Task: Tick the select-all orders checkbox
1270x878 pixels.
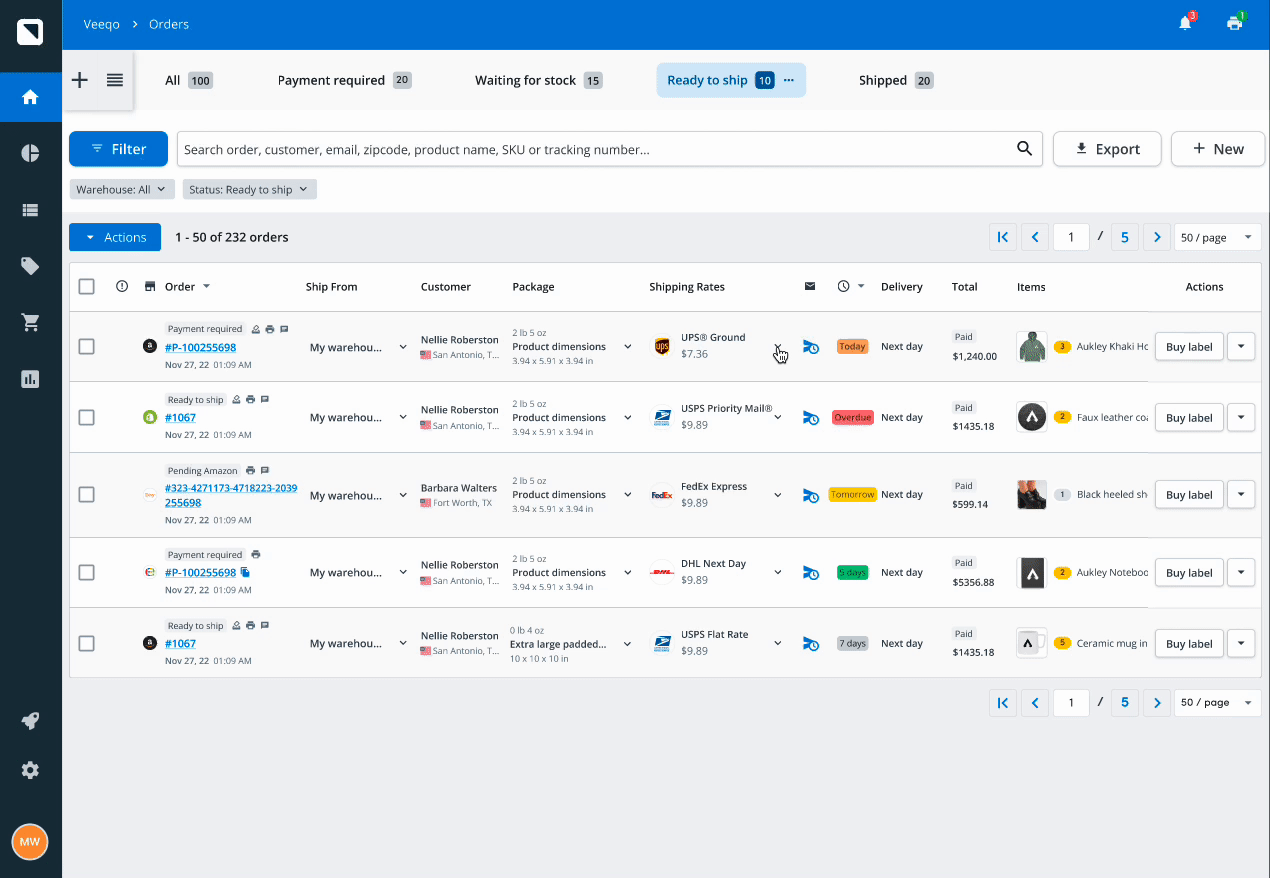Action: tap(87, 287)
